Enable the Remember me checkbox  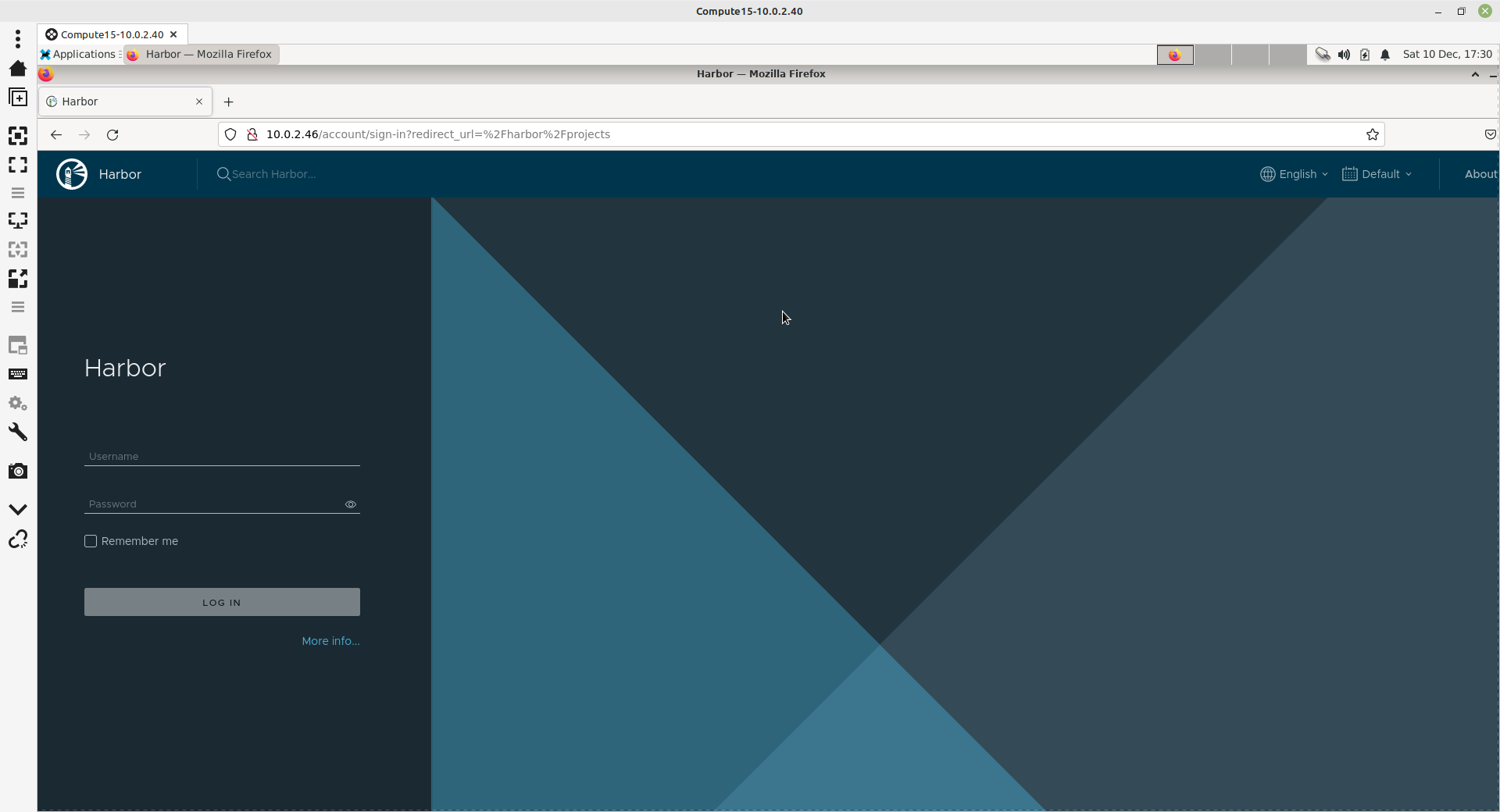tap(91, 541)
